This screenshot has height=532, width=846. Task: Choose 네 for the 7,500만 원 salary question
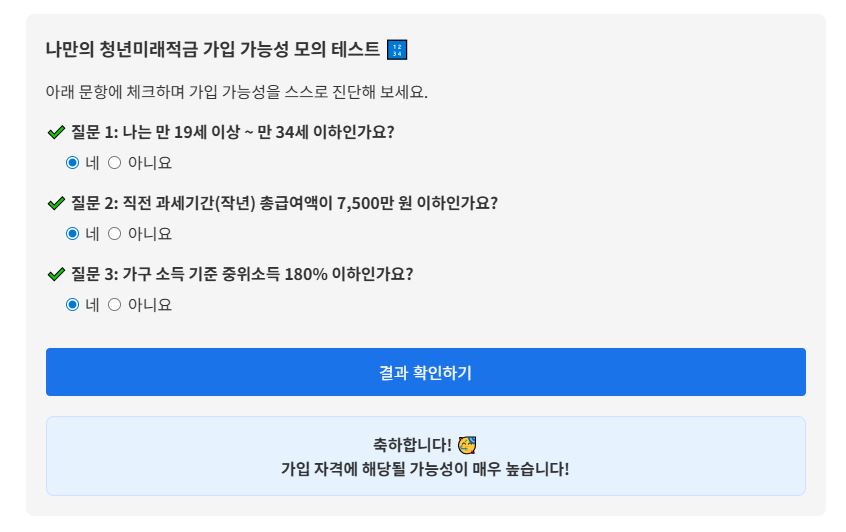click(72, 234)
